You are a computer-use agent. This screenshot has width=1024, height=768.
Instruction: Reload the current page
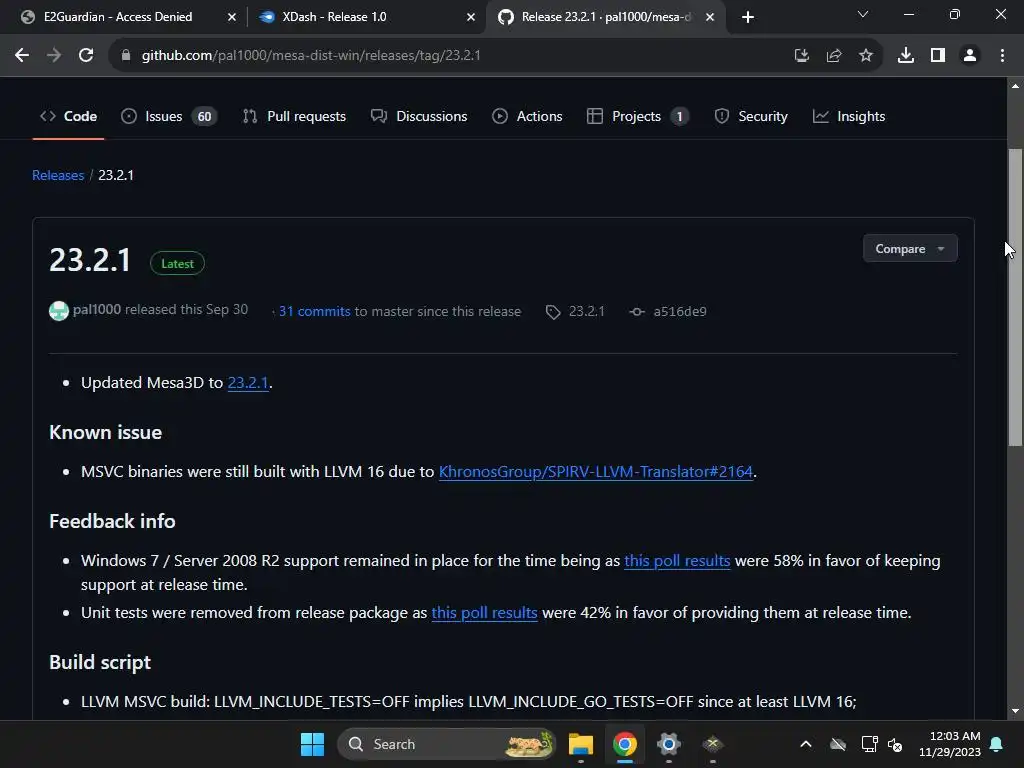pos(86,56)
